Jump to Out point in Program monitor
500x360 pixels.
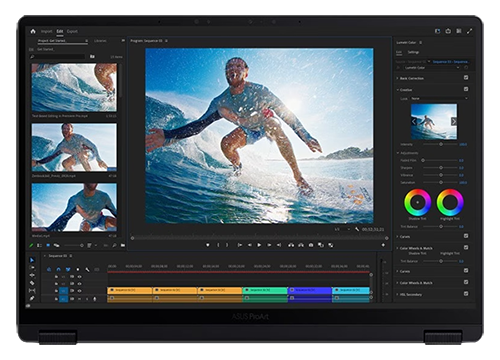point(279,245)
